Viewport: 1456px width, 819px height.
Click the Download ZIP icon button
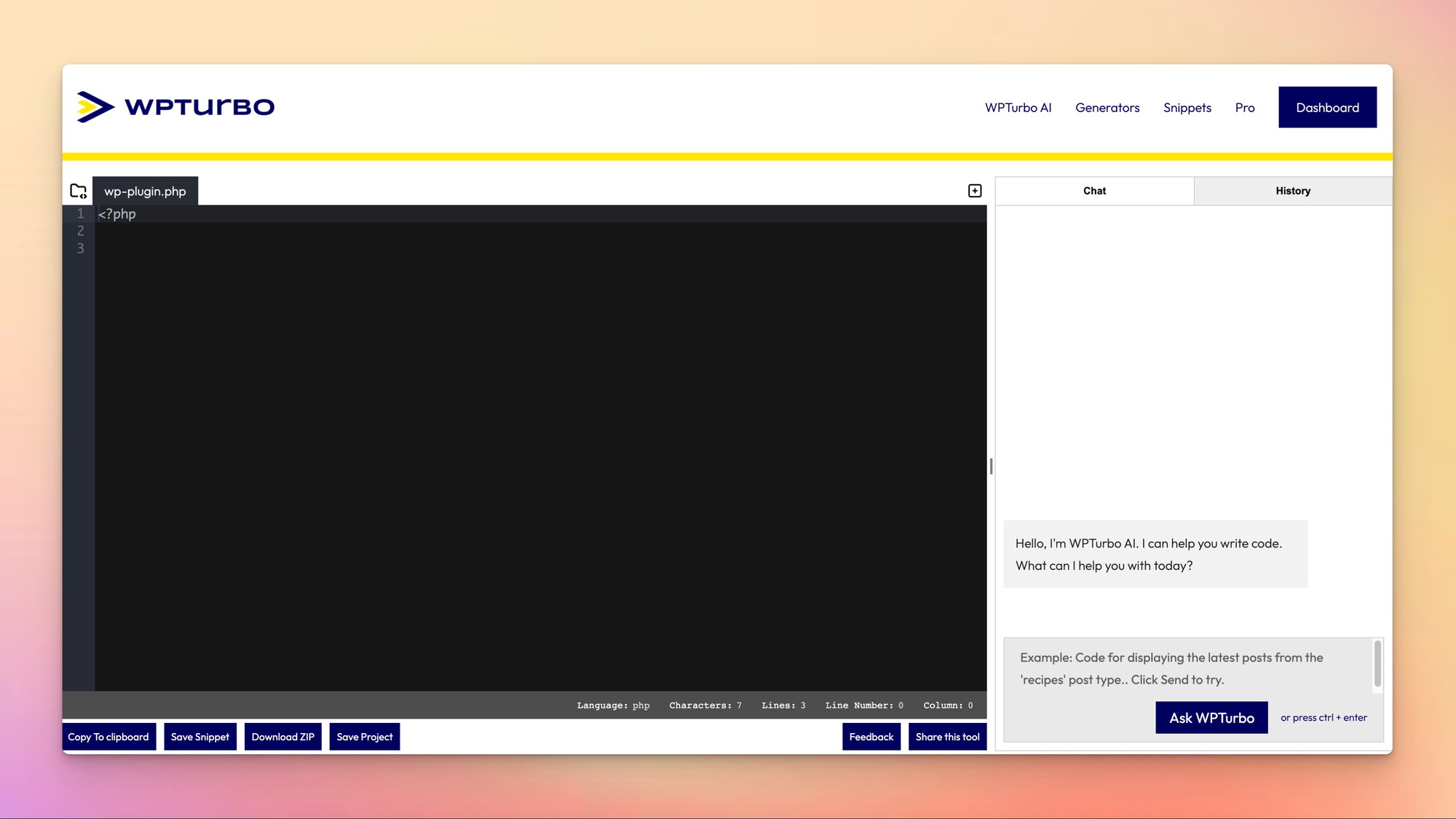[x=283, y=736]
